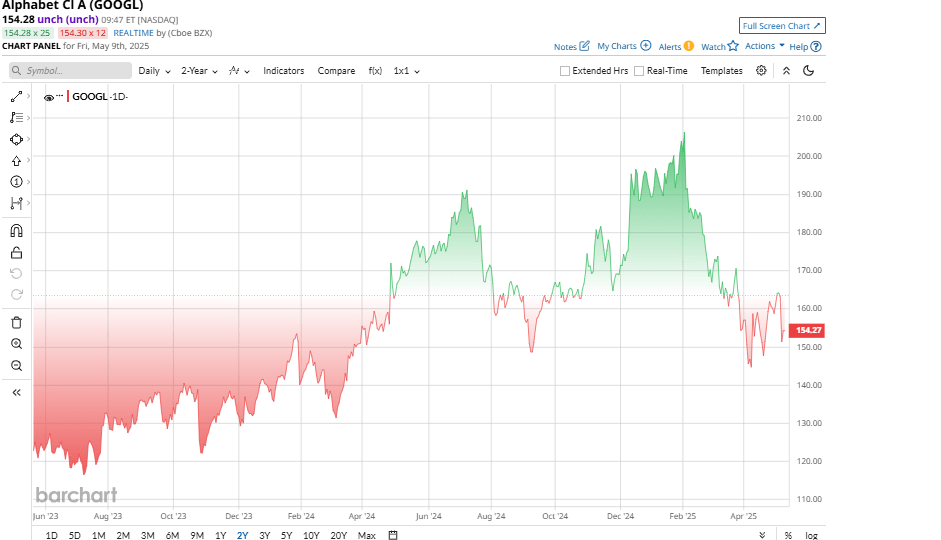Delete drawings with the trash icon
The image size is (941, 540).
[x=16, y=323]
